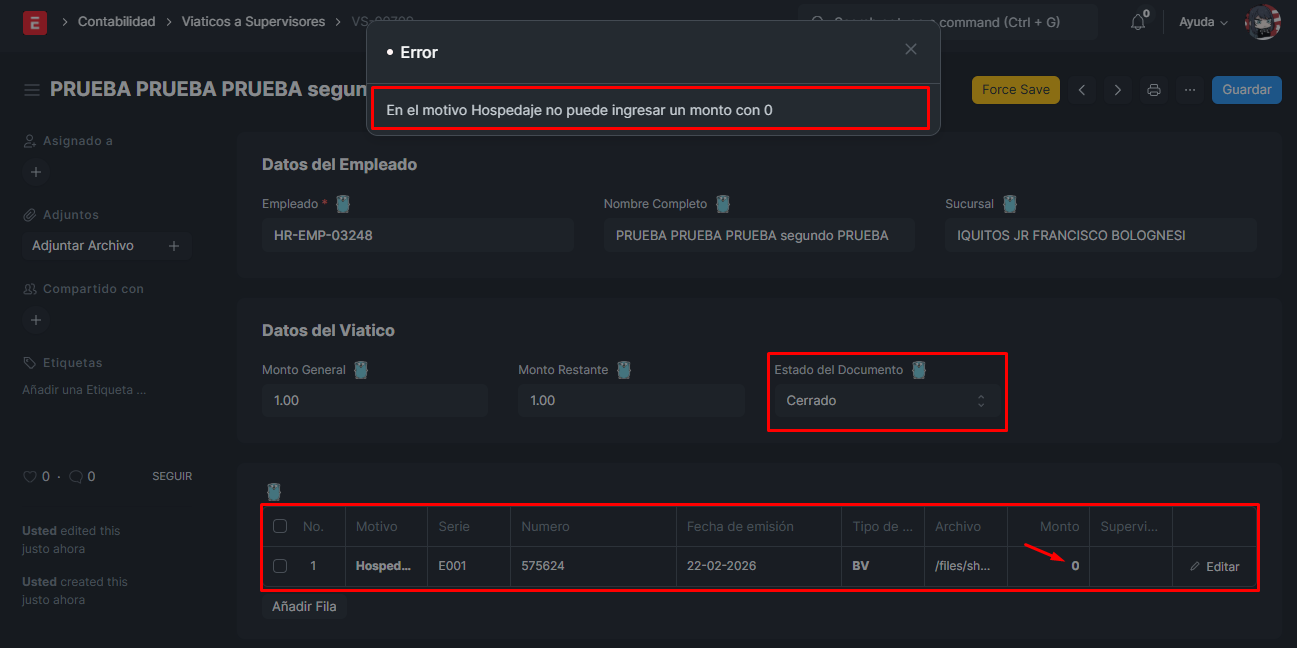Viewport: 1297px width, 648px height.
Task: Expand the Ayuda menu
Action: pos(1203,22)
